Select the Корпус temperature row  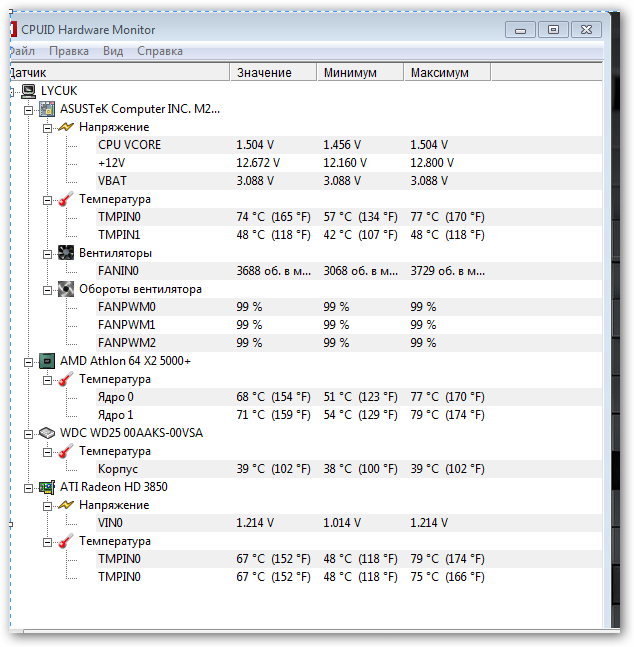(x=349, y=469)
